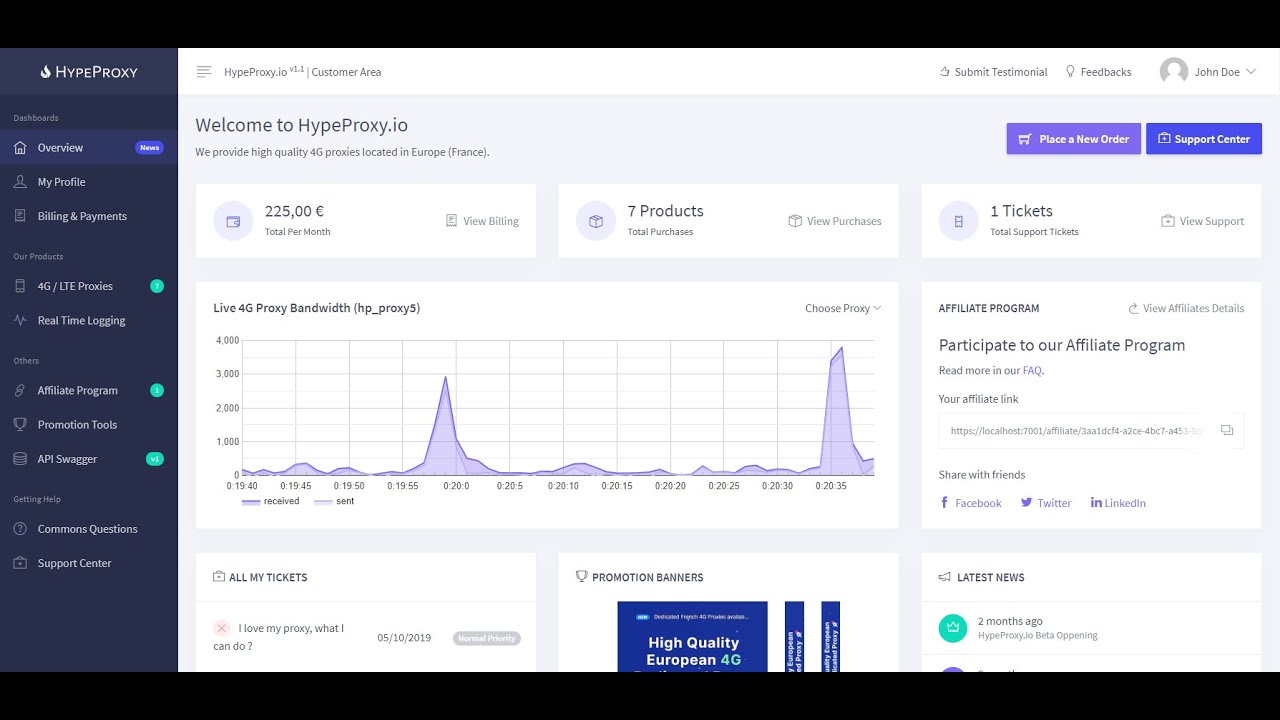Click the red X icon on the ticket row

tap(221, 628)
